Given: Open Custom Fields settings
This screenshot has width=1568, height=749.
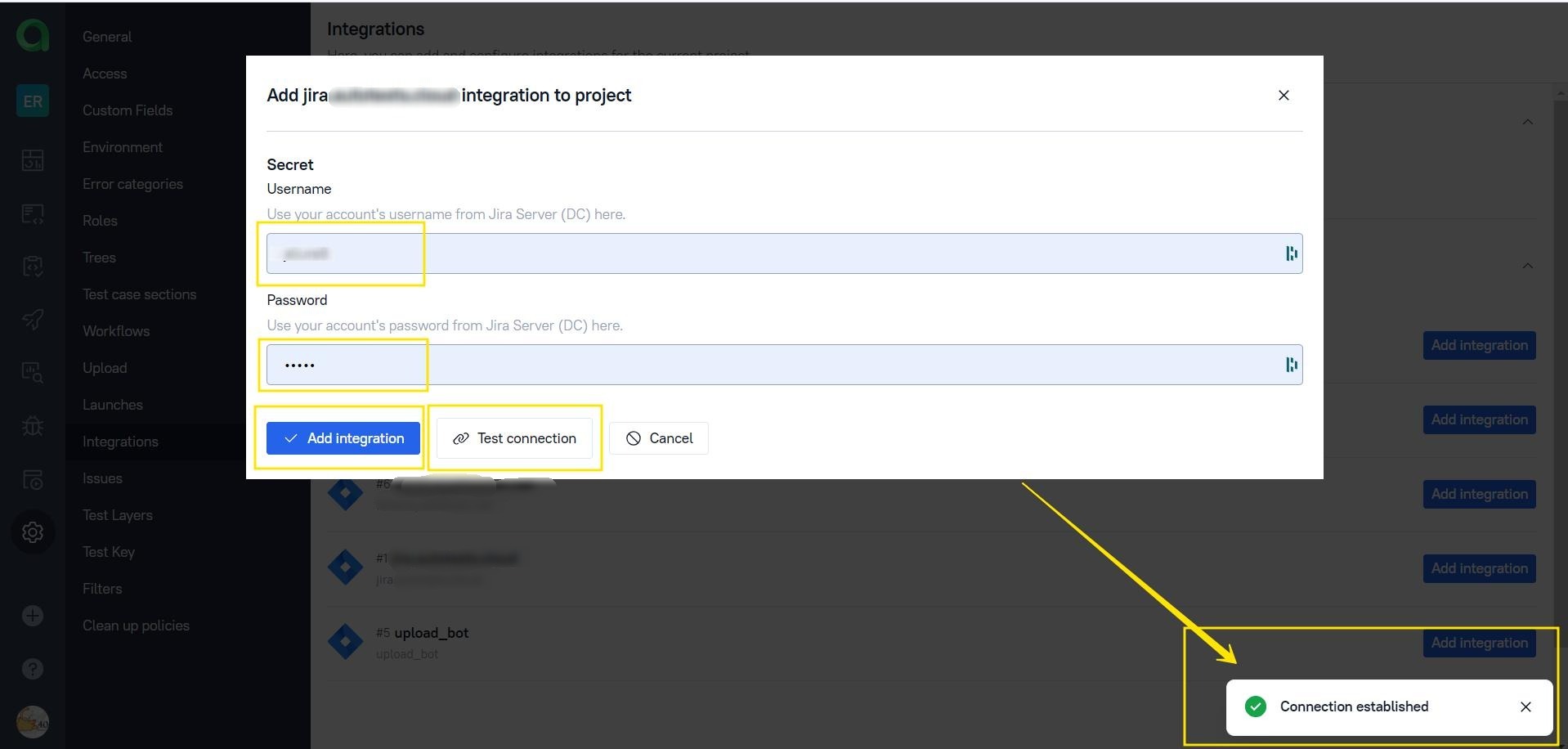Looking at the screenshot, I should click(128, 110).
